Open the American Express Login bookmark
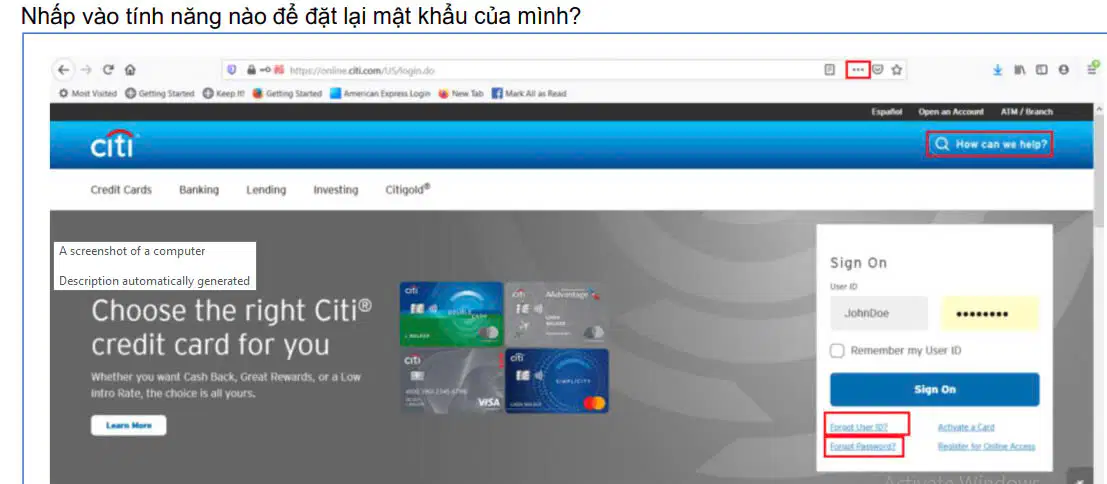 point(381,93)
